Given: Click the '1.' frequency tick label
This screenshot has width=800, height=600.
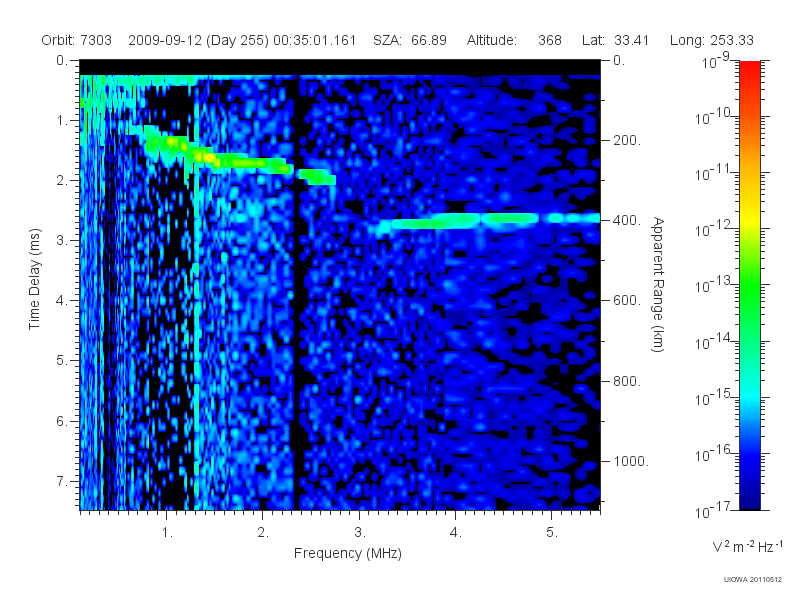Looking at the screenshot, I should tap(167, 533).
